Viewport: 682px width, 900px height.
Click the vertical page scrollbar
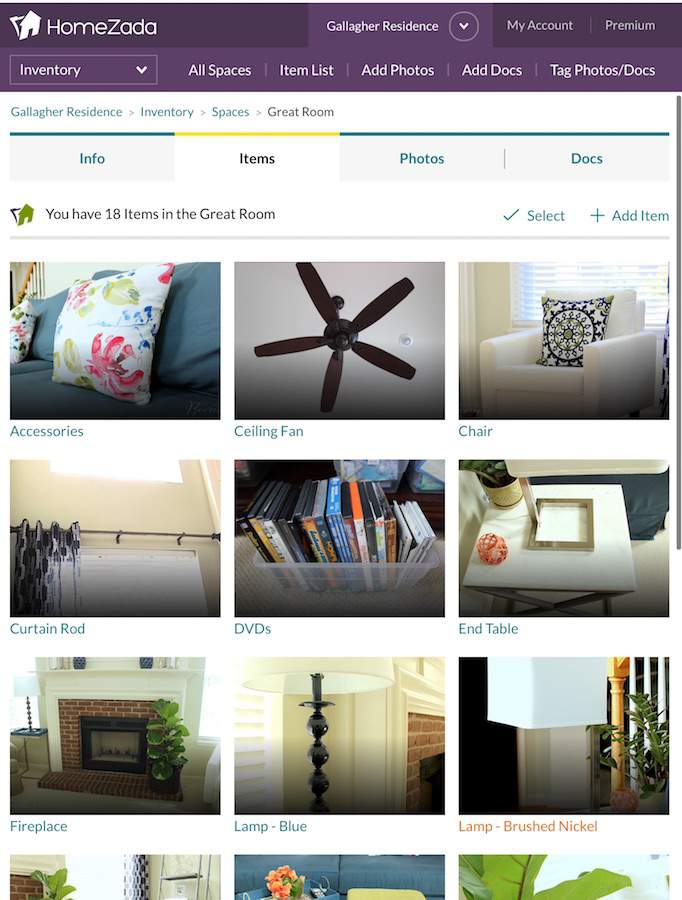[x=679, y=321]
